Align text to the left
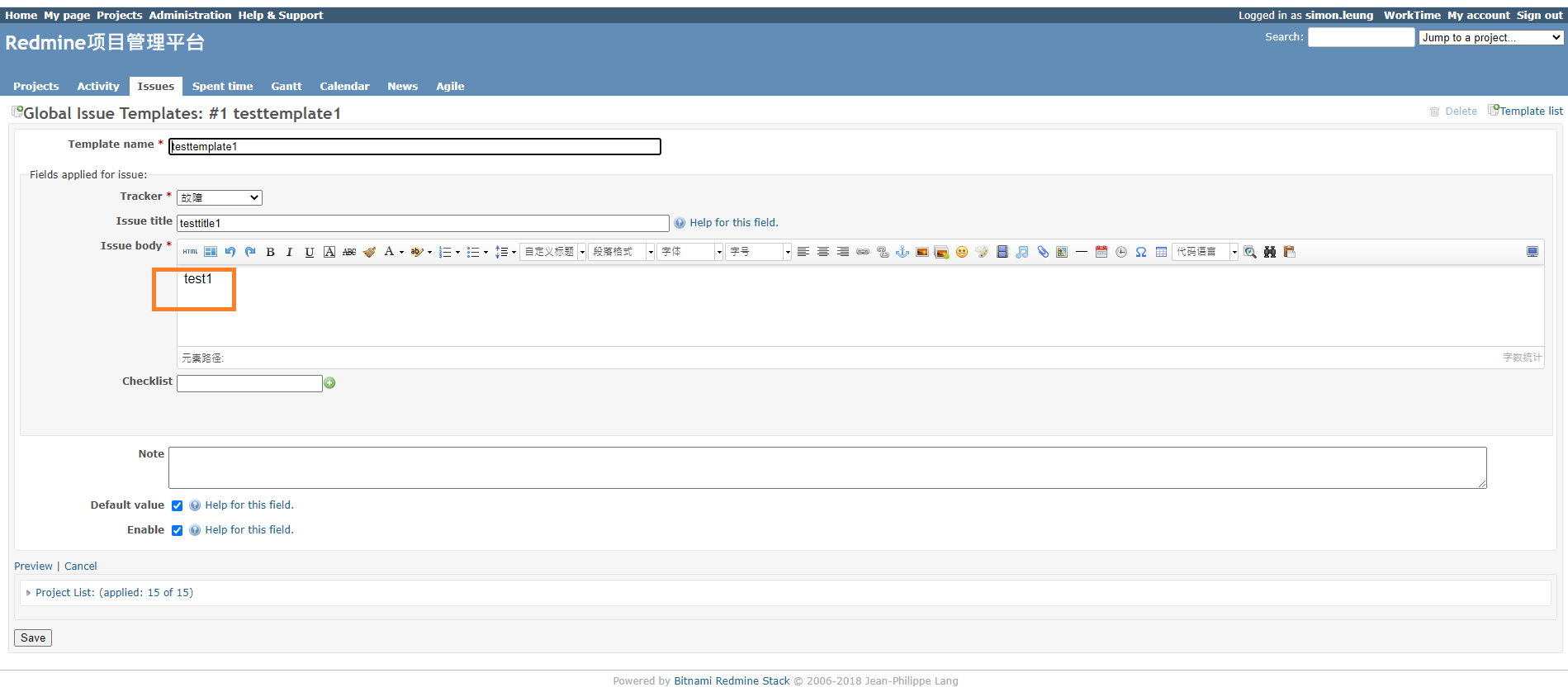 point(803,252)
